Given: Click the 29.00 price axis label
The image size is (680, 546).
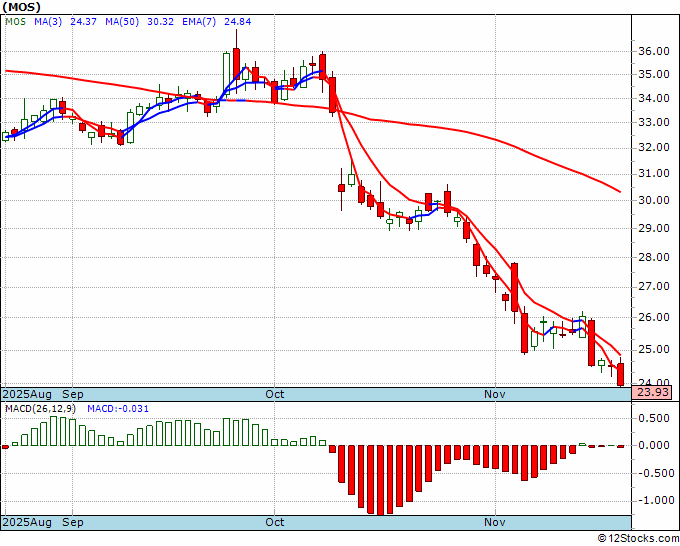Looking at the screenshot, I should [x=654, y=228].
